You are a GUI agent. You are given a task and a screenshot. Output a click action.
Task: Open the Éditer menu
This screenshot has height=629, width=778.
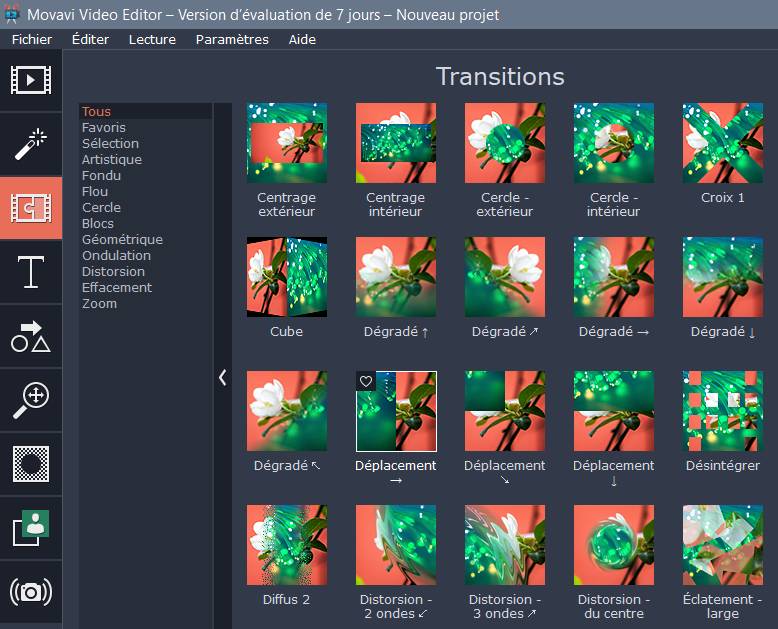click(90, 39)
